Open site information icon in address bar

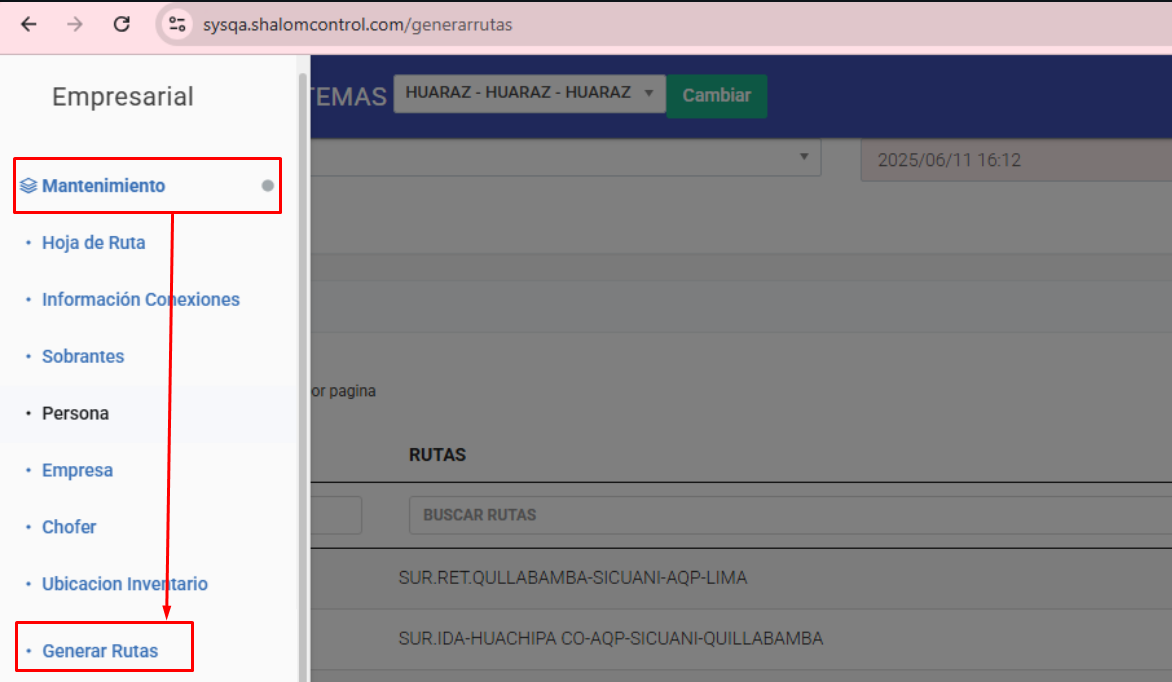tap(178, 24)
